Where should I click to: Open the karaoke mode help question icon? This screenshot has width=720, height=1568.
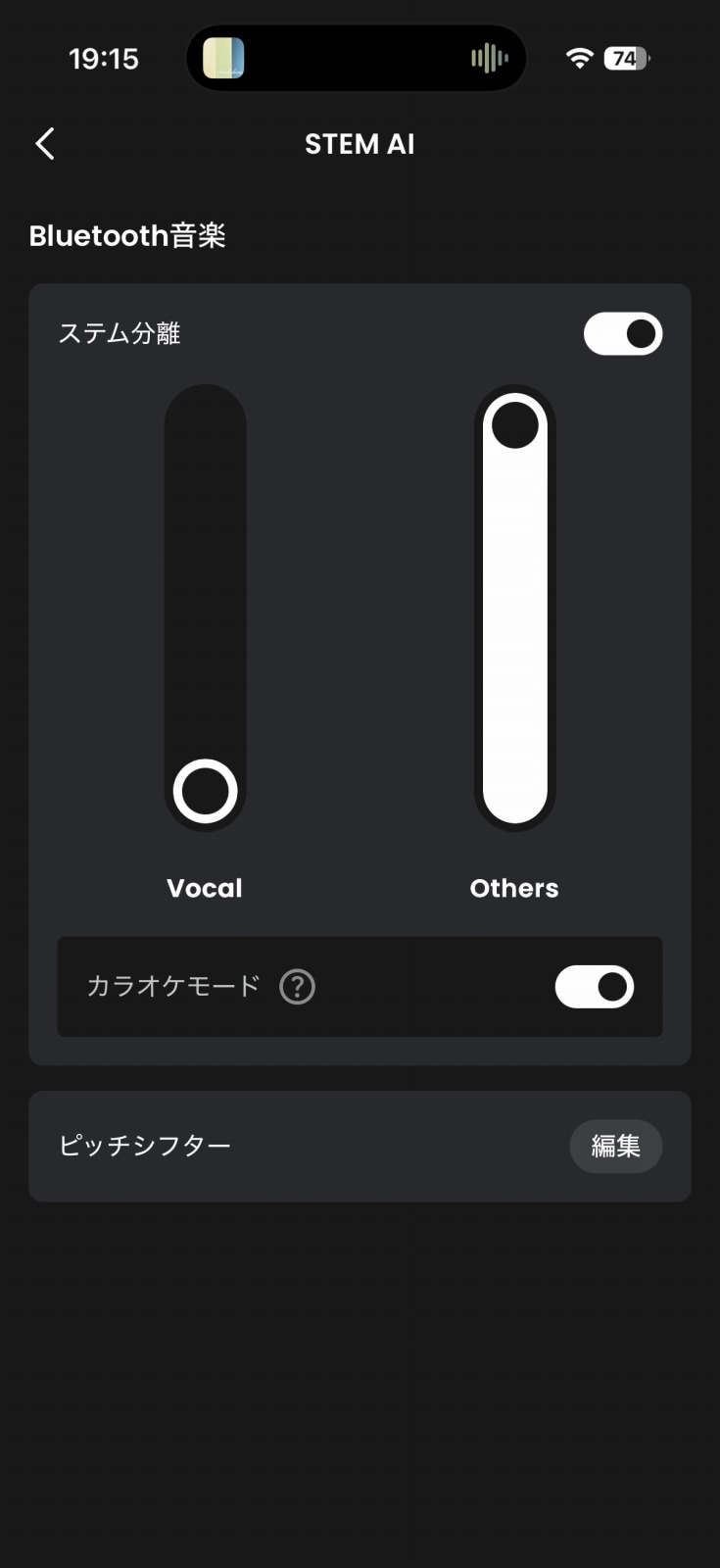coord(297,987)
